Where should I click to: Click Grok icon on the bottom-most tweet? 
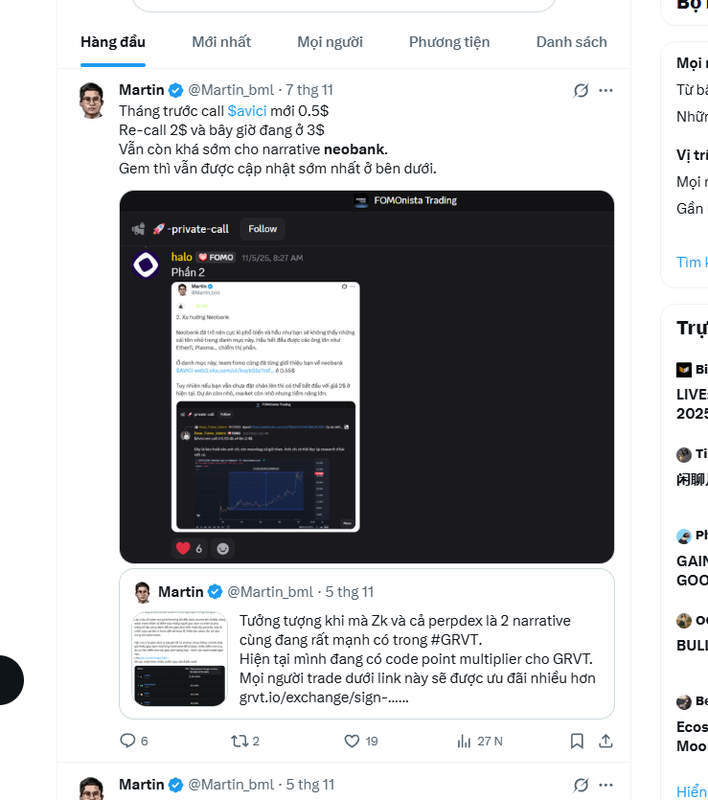581,785
